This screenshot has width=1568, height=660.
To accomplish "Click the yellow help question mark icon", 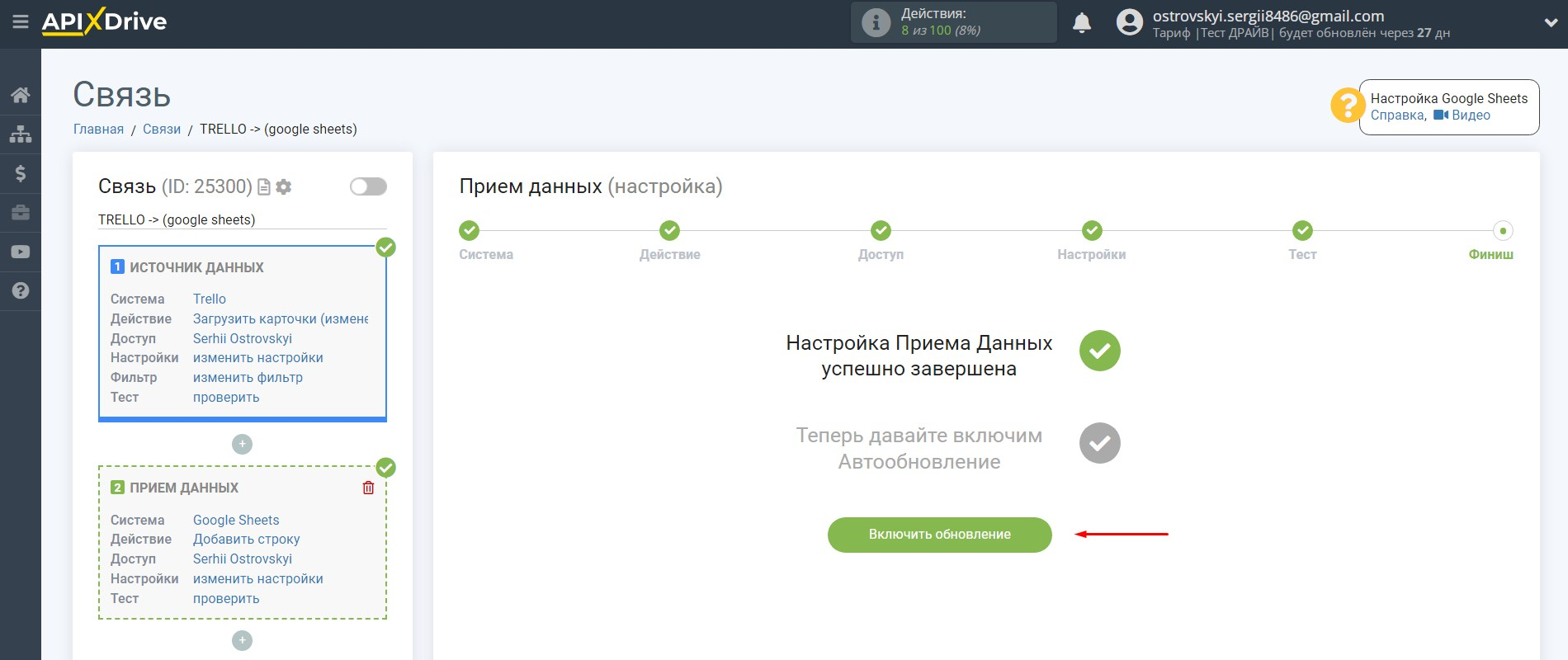I will [x=1347, y=106].
